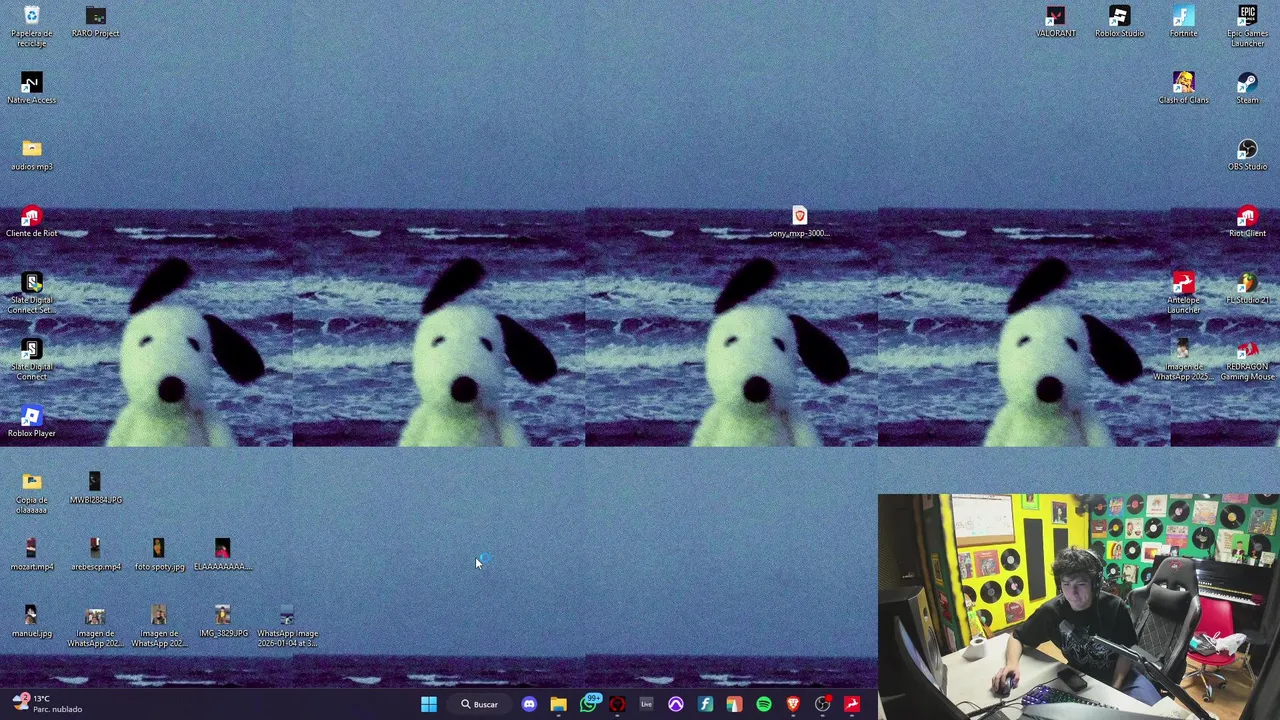Viewport: 1280px width, 720px height.
Task: Launch the Fortnite desktop shortcut
Action: tap(1183, 22)
